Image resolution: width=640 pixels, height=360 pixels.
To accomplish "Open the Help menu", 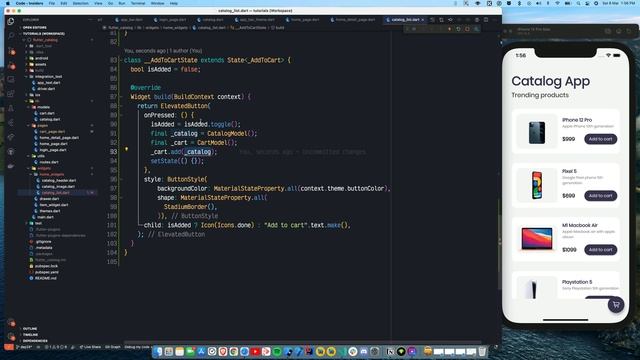I will 173,3.
